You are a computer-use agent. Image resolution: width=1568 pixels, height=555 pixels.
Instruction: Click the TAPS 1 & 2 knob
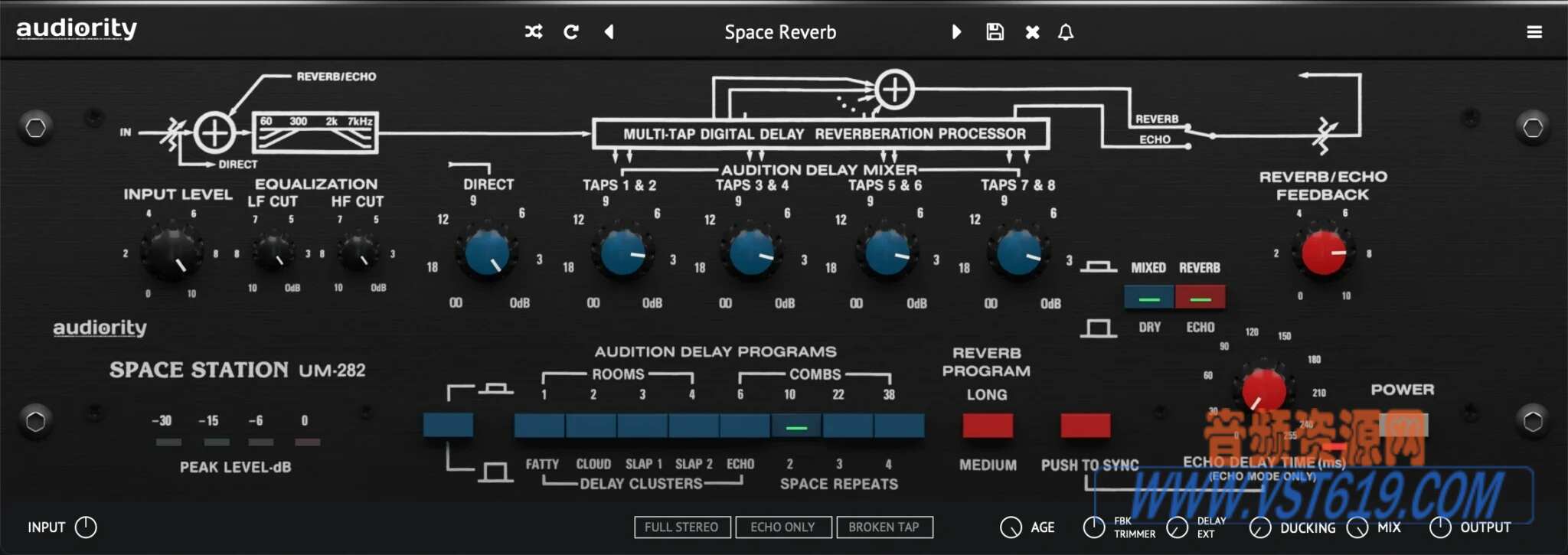click(622, 253)
